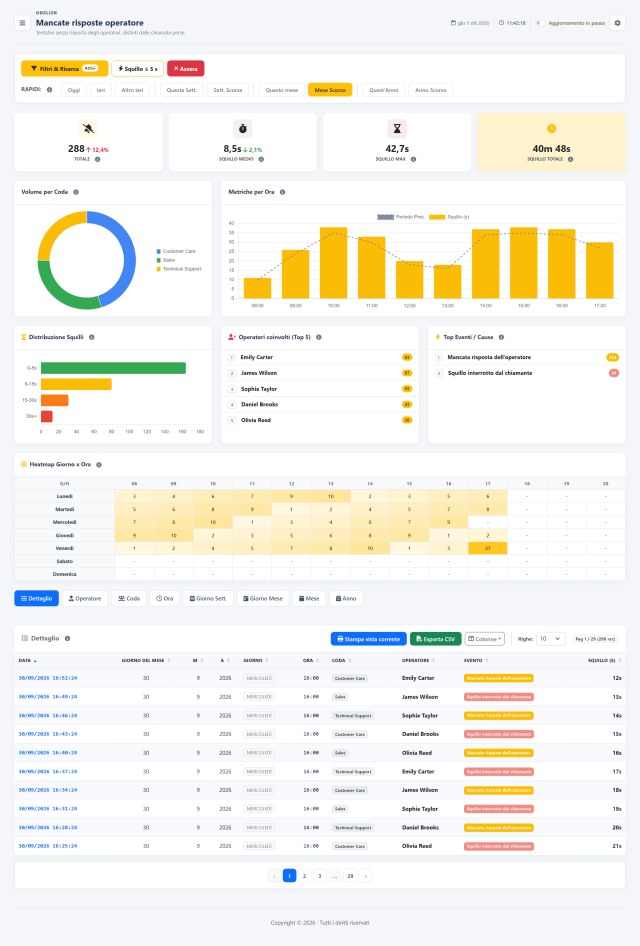
Task: Switch to Ora tab
Action: point(165,598)
